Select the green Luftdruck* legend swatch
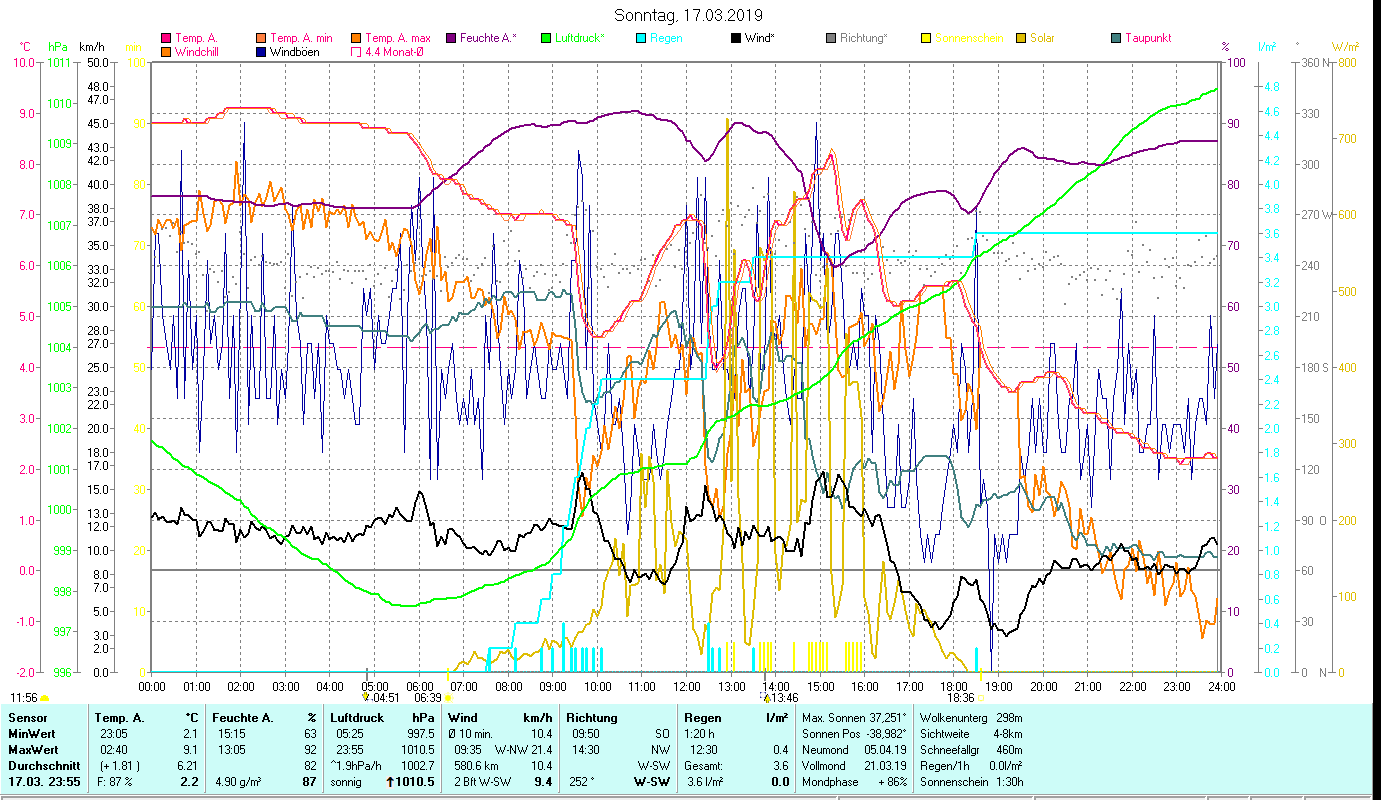Viewport: 1381px width, 800px height. tap(545, 39)
